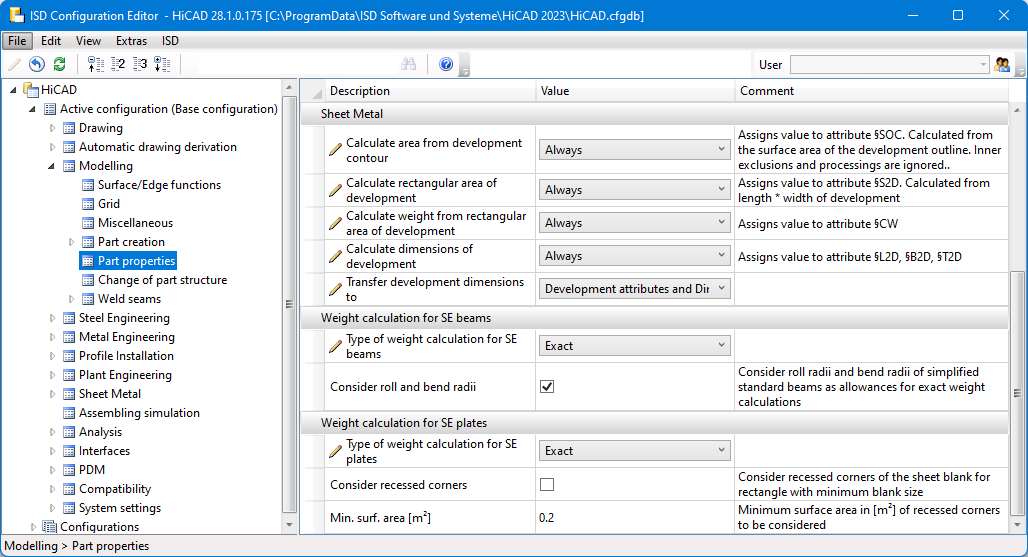This screenshot has width=1028, height=557.
Task: Open the SE plates weight calculation type dropdown
Action: 635,451
